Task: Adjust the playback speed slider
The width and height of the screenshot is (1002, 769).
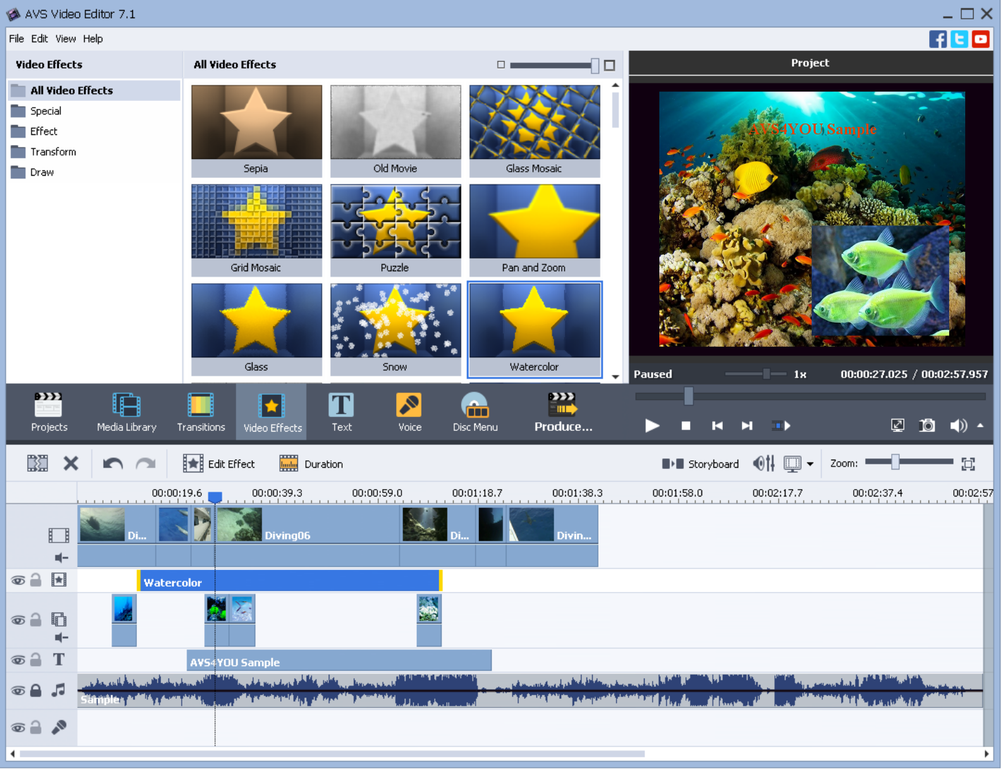Action: click(x=766, y=374)
